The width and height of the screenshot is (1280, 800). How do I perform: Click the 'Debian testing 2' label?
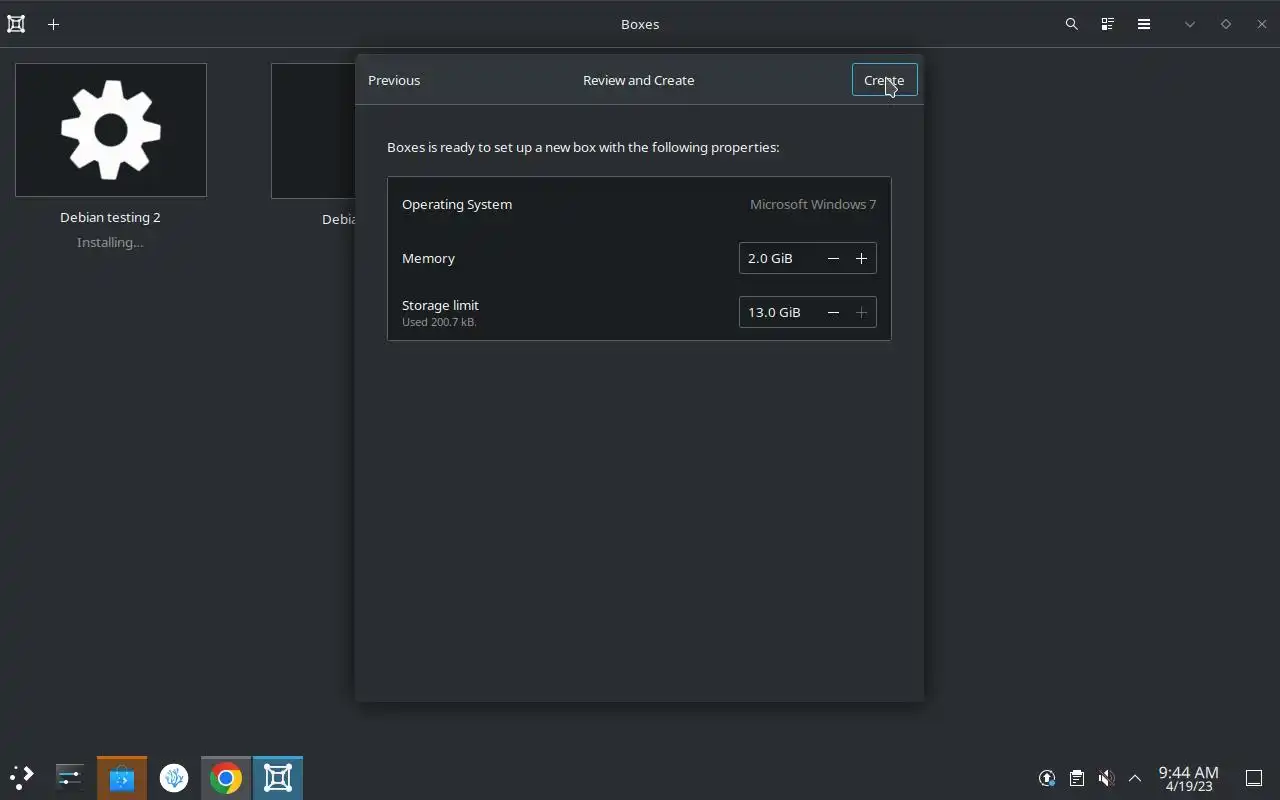click(x=110, y=217)
